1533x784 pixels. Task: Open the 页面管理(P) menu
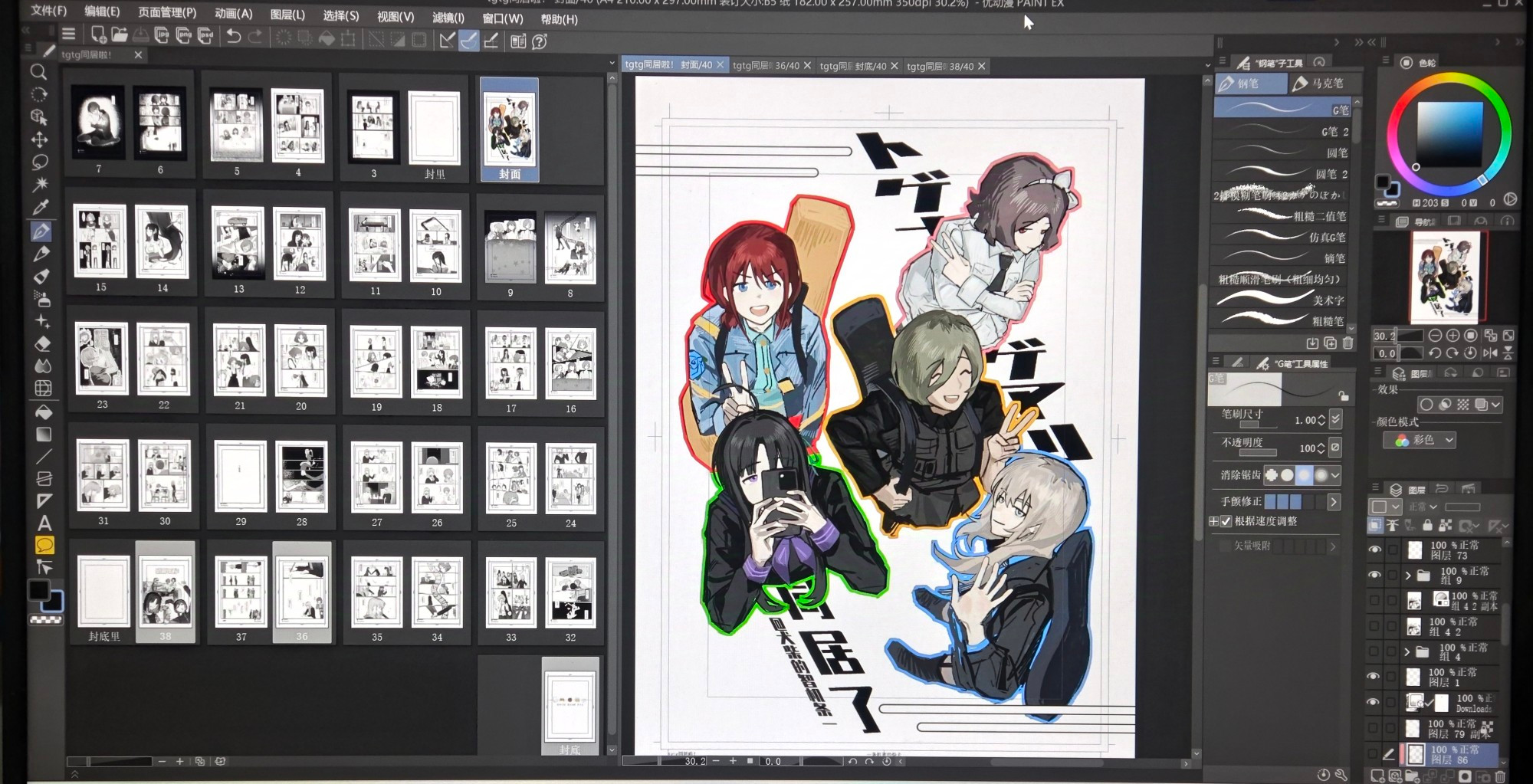click(167, 12)
